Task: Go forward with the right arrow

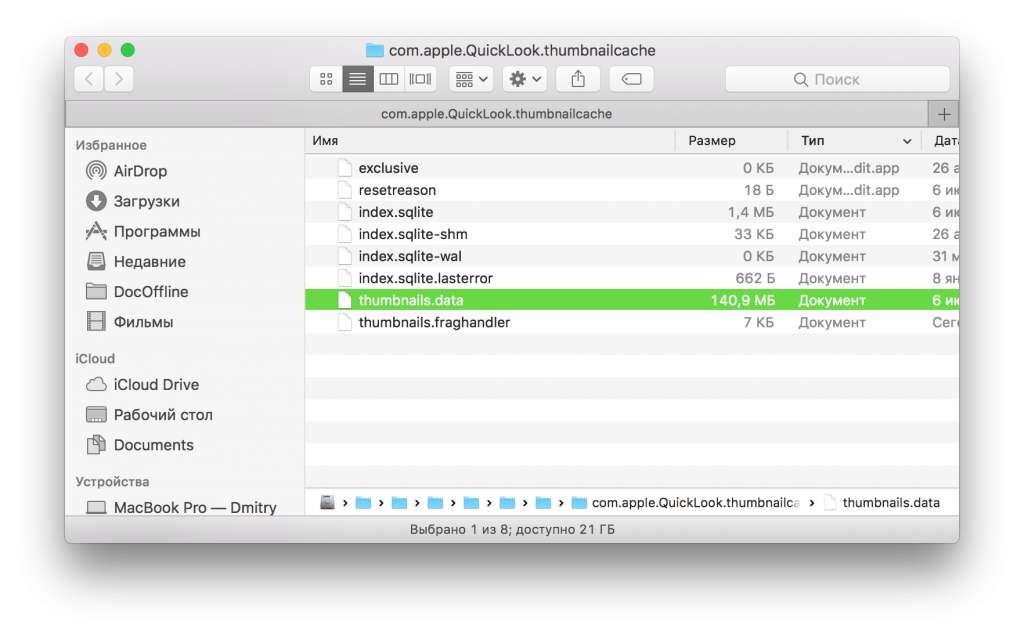Action: point(119,80)
